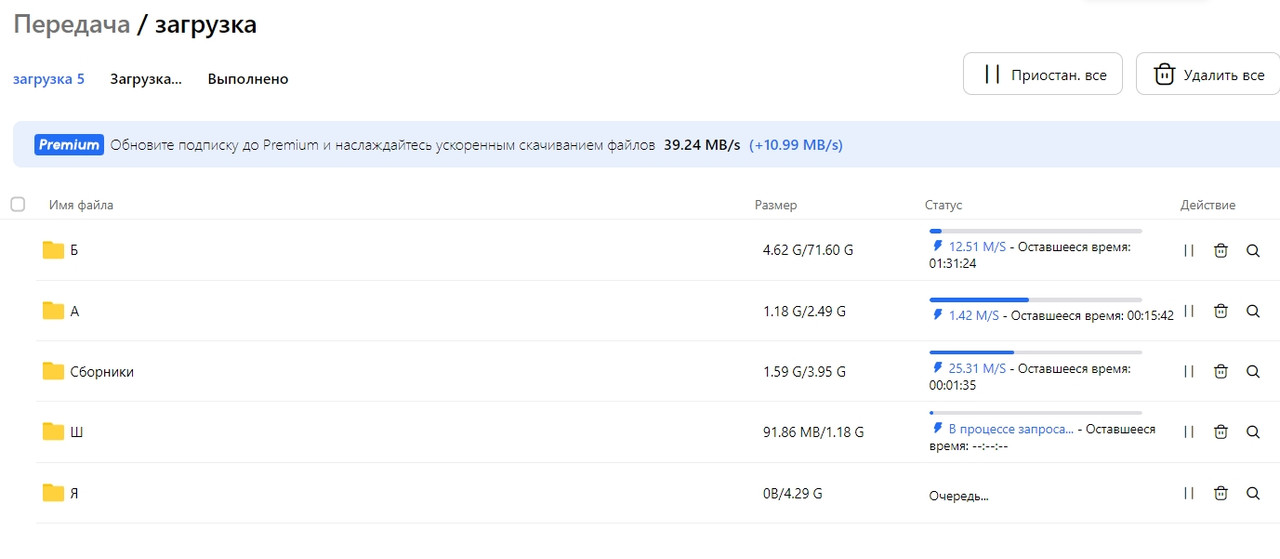1280x559 pixels.
Task: Delete the download of folder А
Action: pos(1220,311)
